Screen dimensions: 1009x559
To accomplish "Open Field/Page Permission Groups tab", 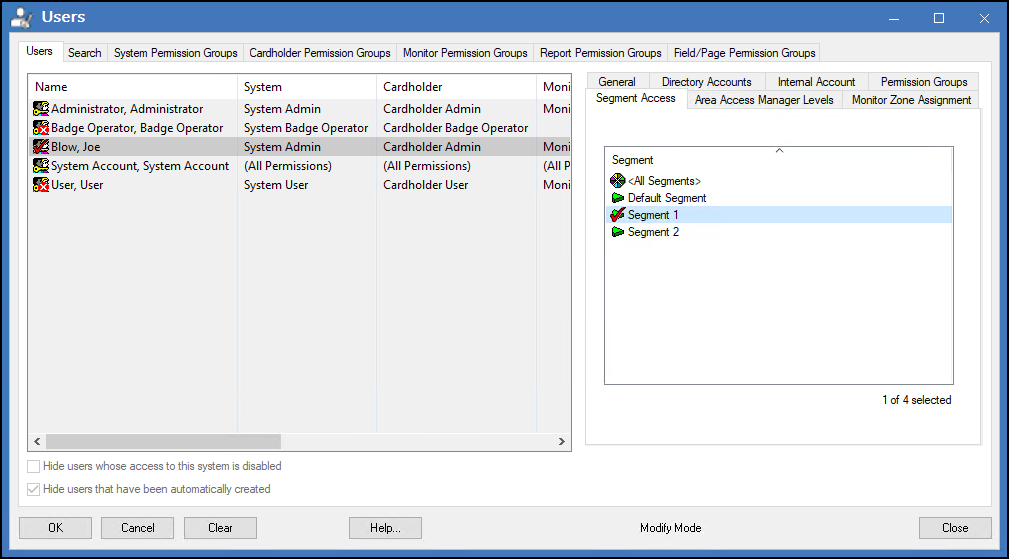I will pyautogui.click(x=745, y=53).
